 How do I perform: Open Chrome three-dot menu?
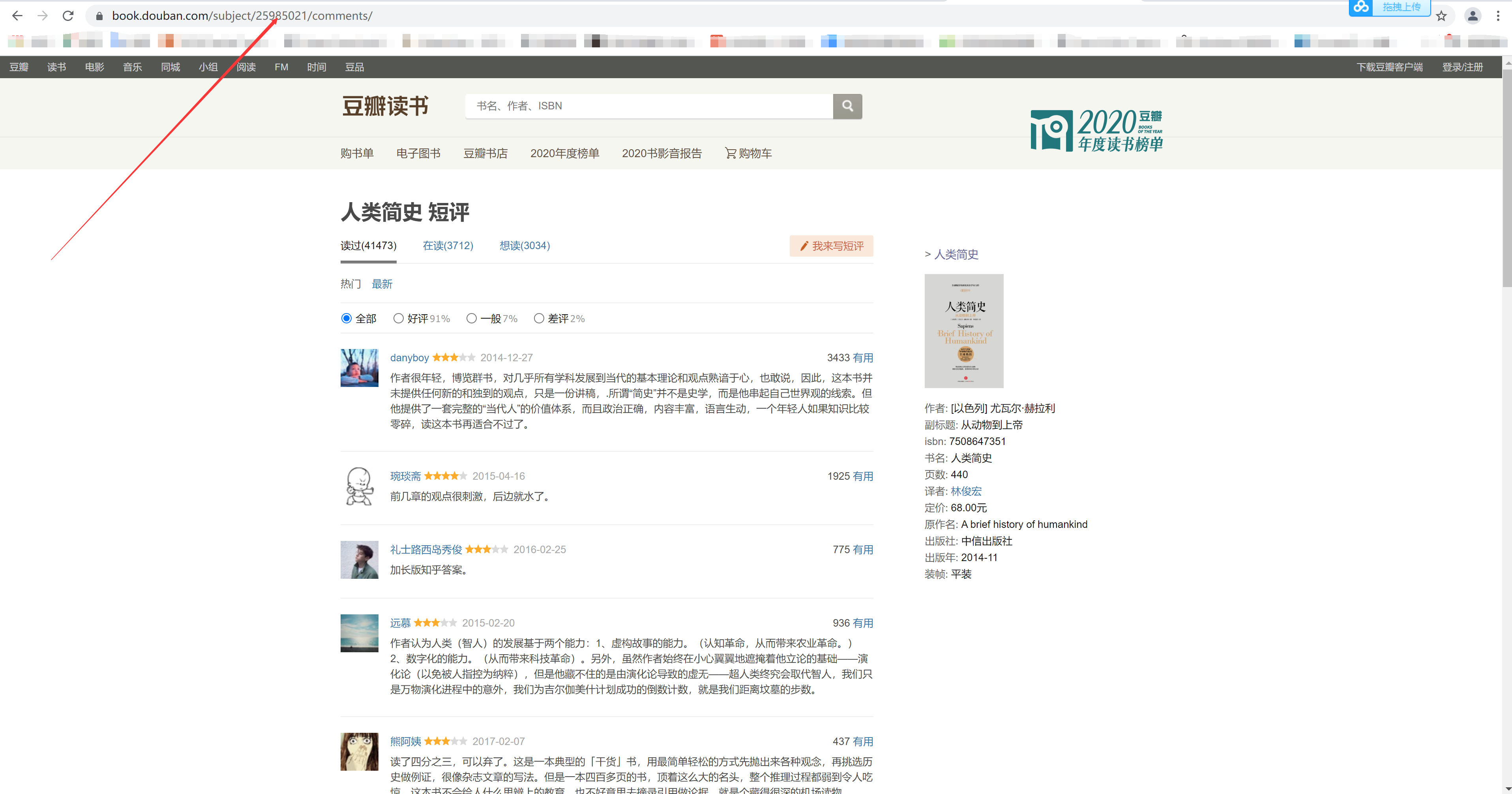[1498, 16]
